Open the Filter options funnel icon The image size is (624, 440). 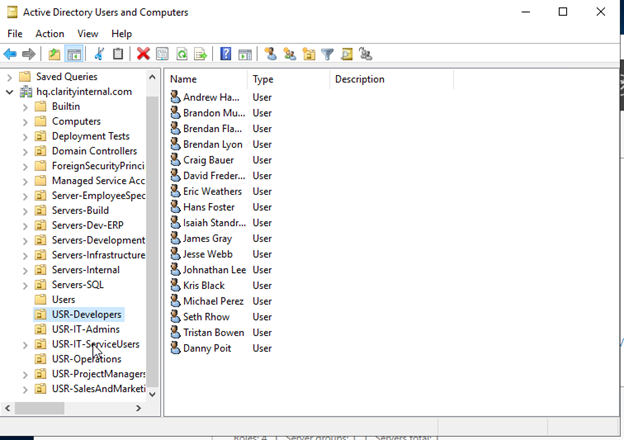[x=327, y=54]
